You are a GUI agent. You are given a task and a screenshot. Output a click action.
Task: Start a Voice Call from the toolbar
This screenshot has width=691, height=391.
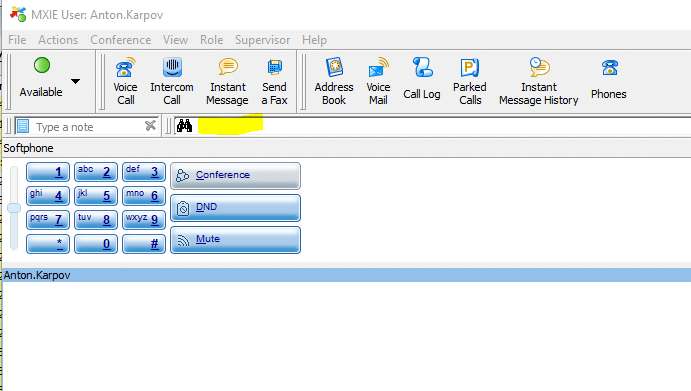pyautogui.click(x=125, y=82)
